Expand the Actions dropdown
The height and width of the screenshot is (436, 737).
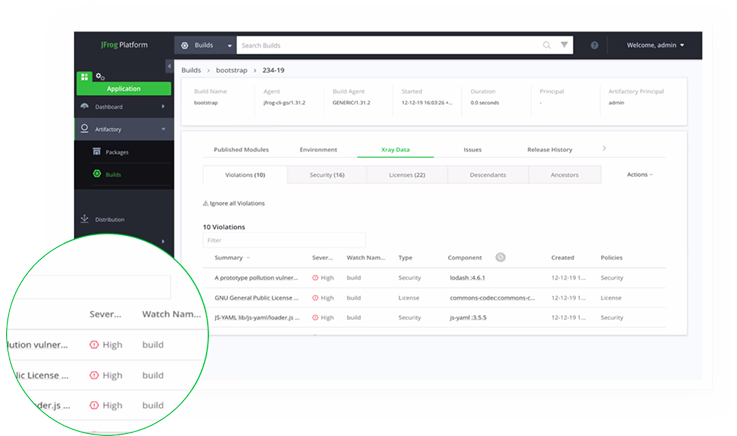(x=639, y=175)
